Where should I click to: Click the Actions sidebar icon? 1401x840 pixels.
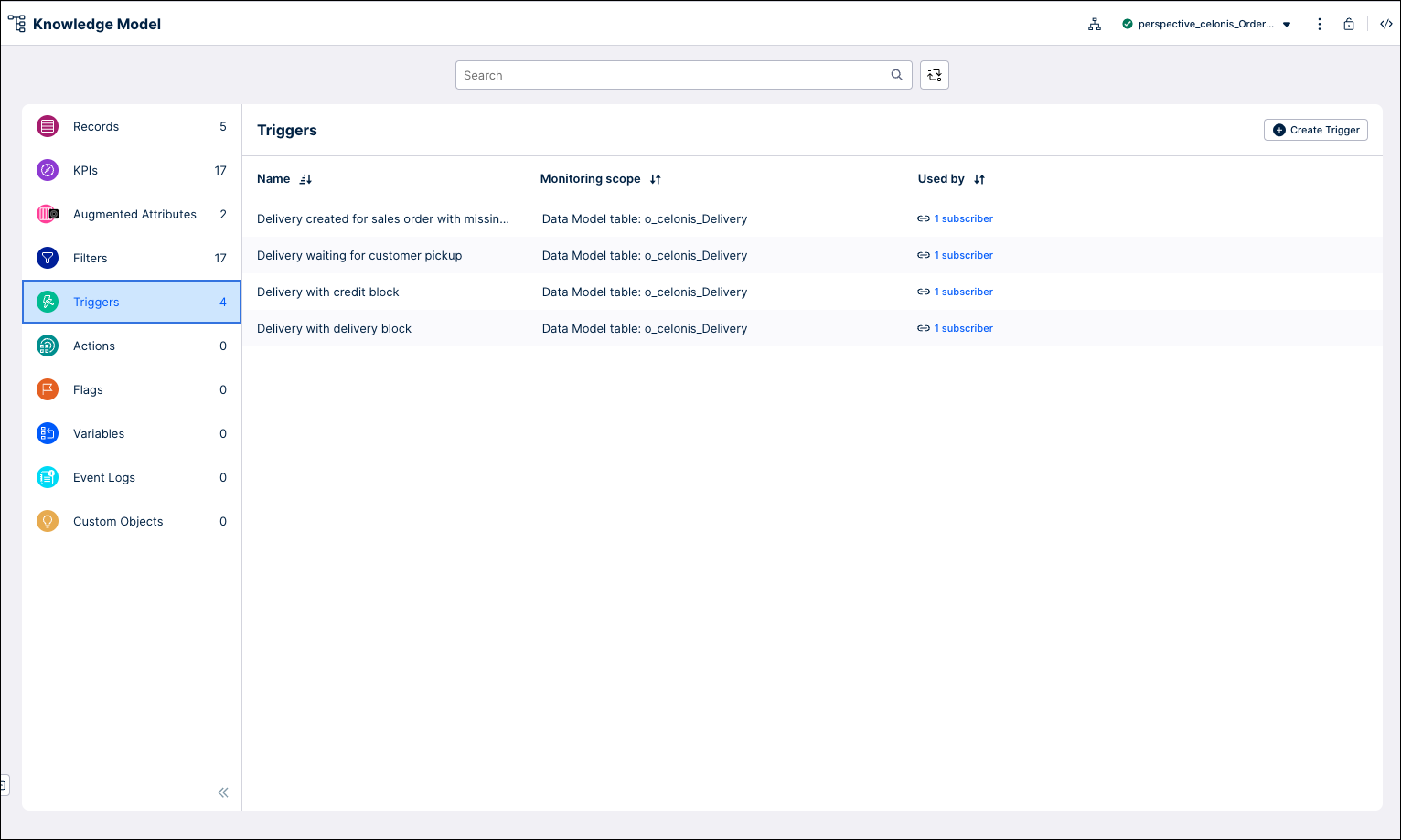[48, 346]
